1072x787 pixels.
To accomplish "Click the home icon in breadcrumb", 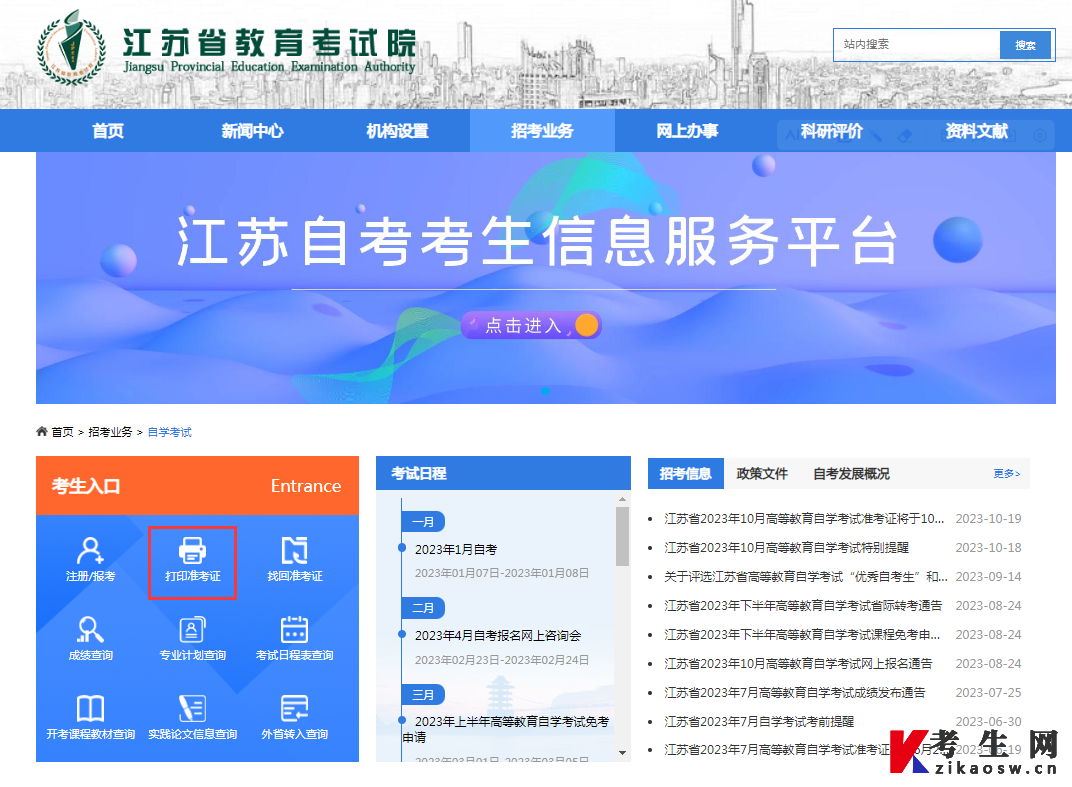I will click(42, 431).
